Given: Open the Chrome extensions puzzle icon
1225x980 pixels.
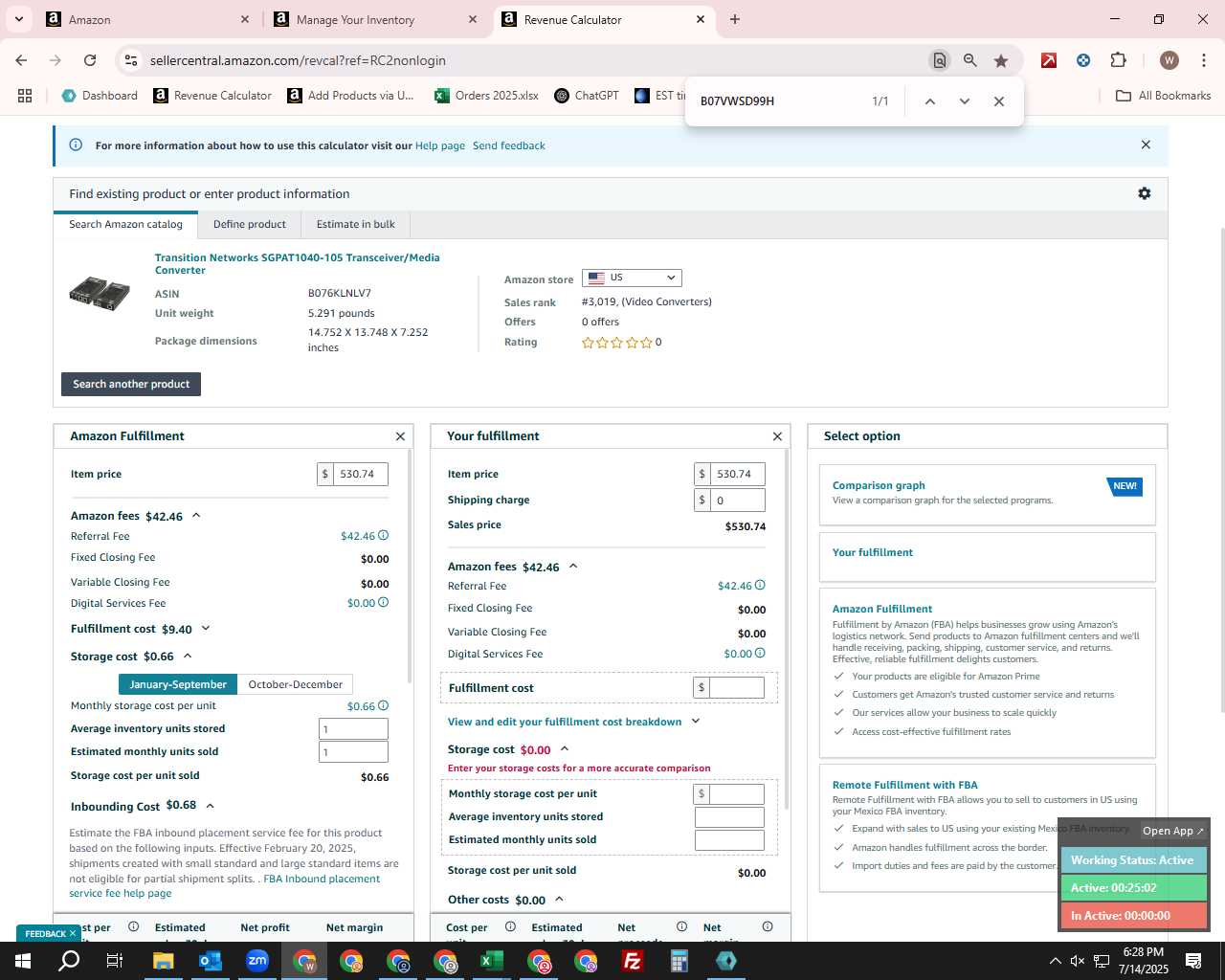Looking at the screenshot, I should [1118, 60].
